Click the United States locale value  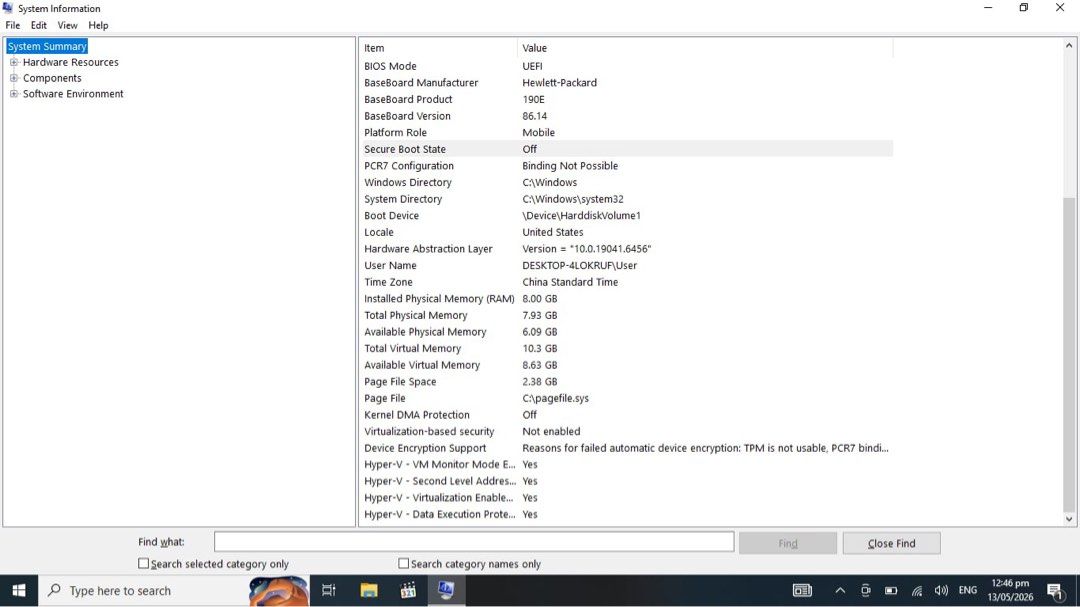coord(552,232)
